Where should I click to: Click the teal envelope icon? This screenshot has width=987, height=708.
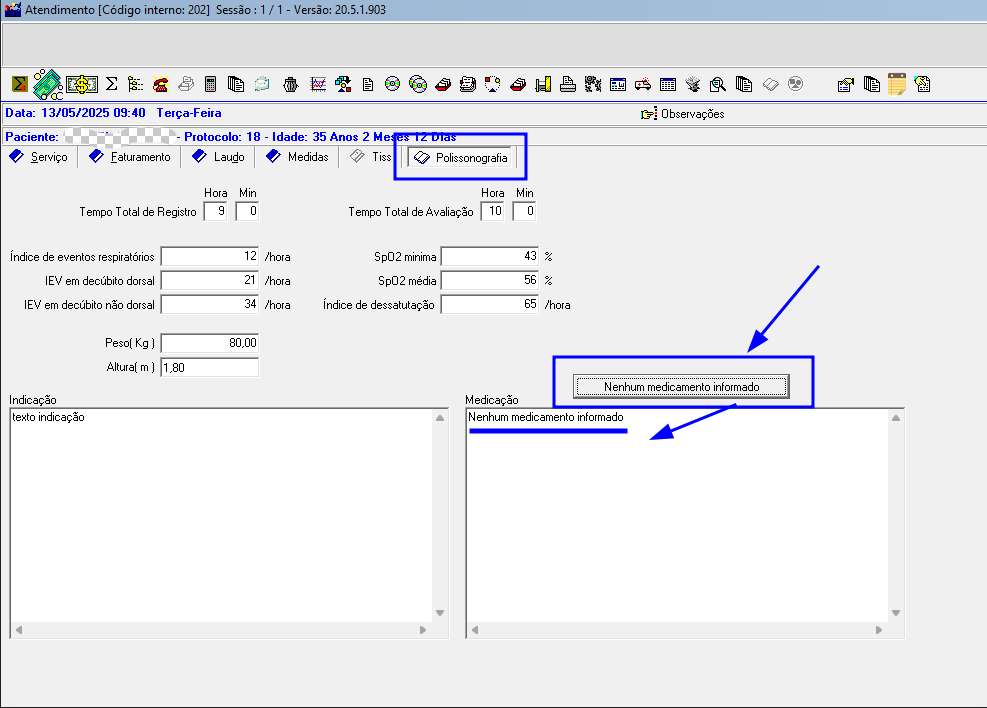point(262,84)
